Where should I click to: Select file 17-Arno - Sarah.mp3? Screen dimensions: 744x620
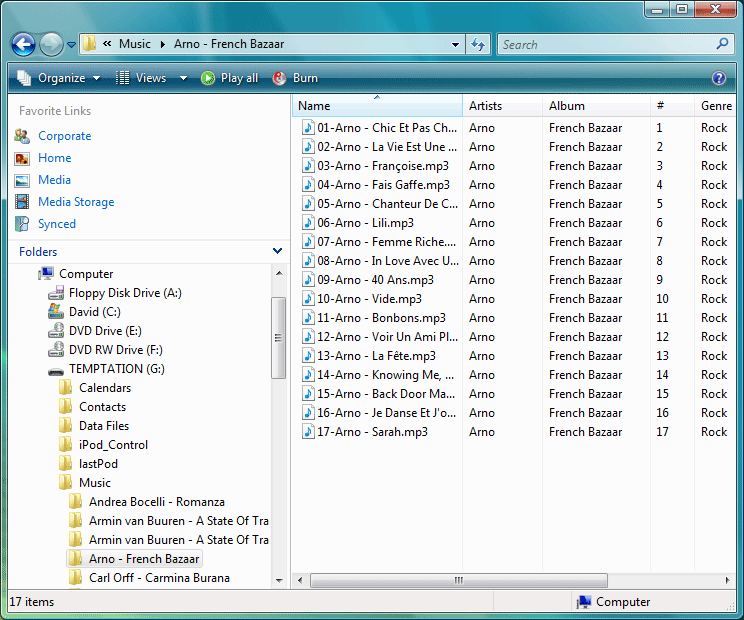pos(372,431)
